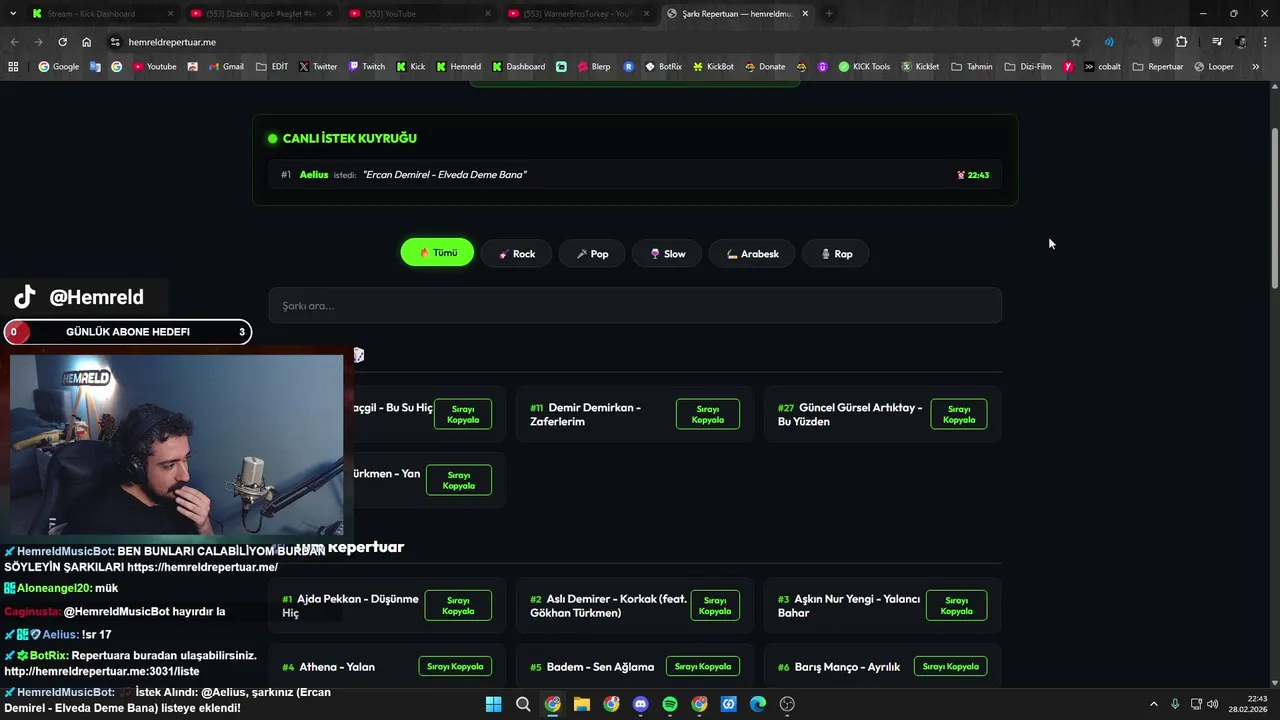Open the Dashboard bookmark
1280x720 pixels.
518,67
